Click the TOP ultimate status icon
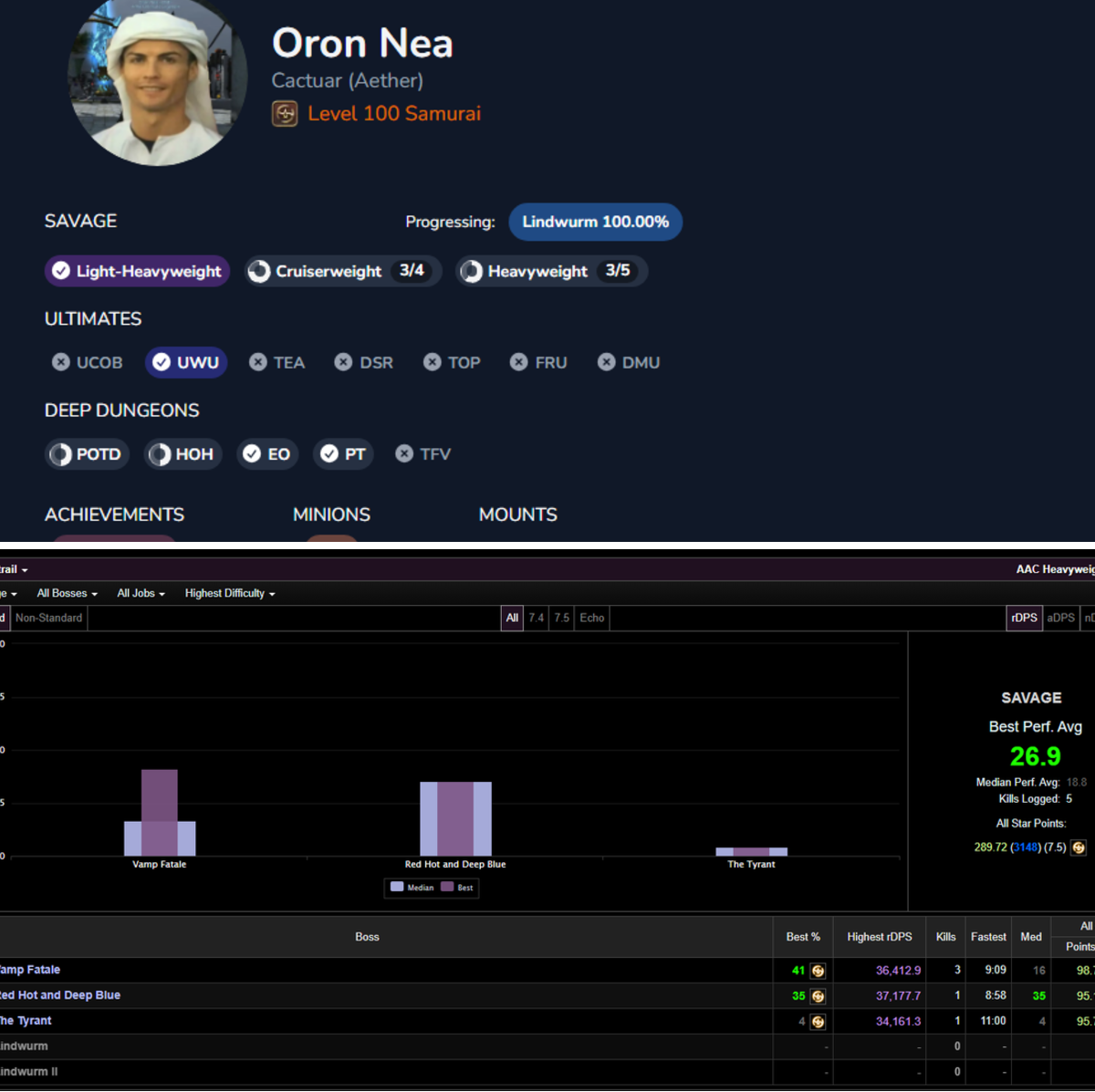Screen dimensions: 1095x1092 pyautogui.click(x=433, y=362)
